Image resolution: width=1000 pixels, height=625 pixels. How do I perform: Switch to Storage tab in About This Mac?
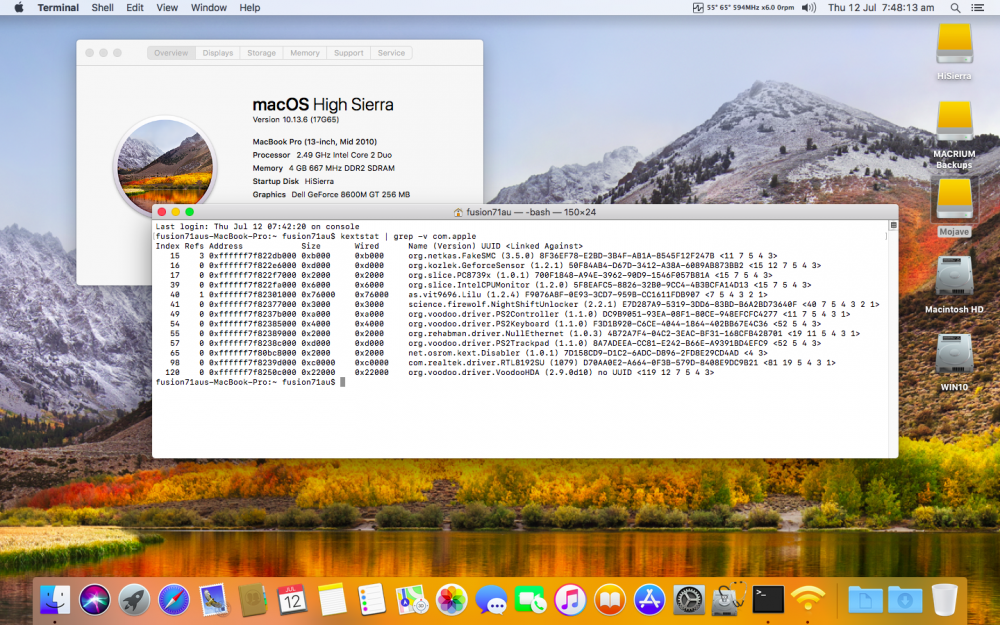261,53
